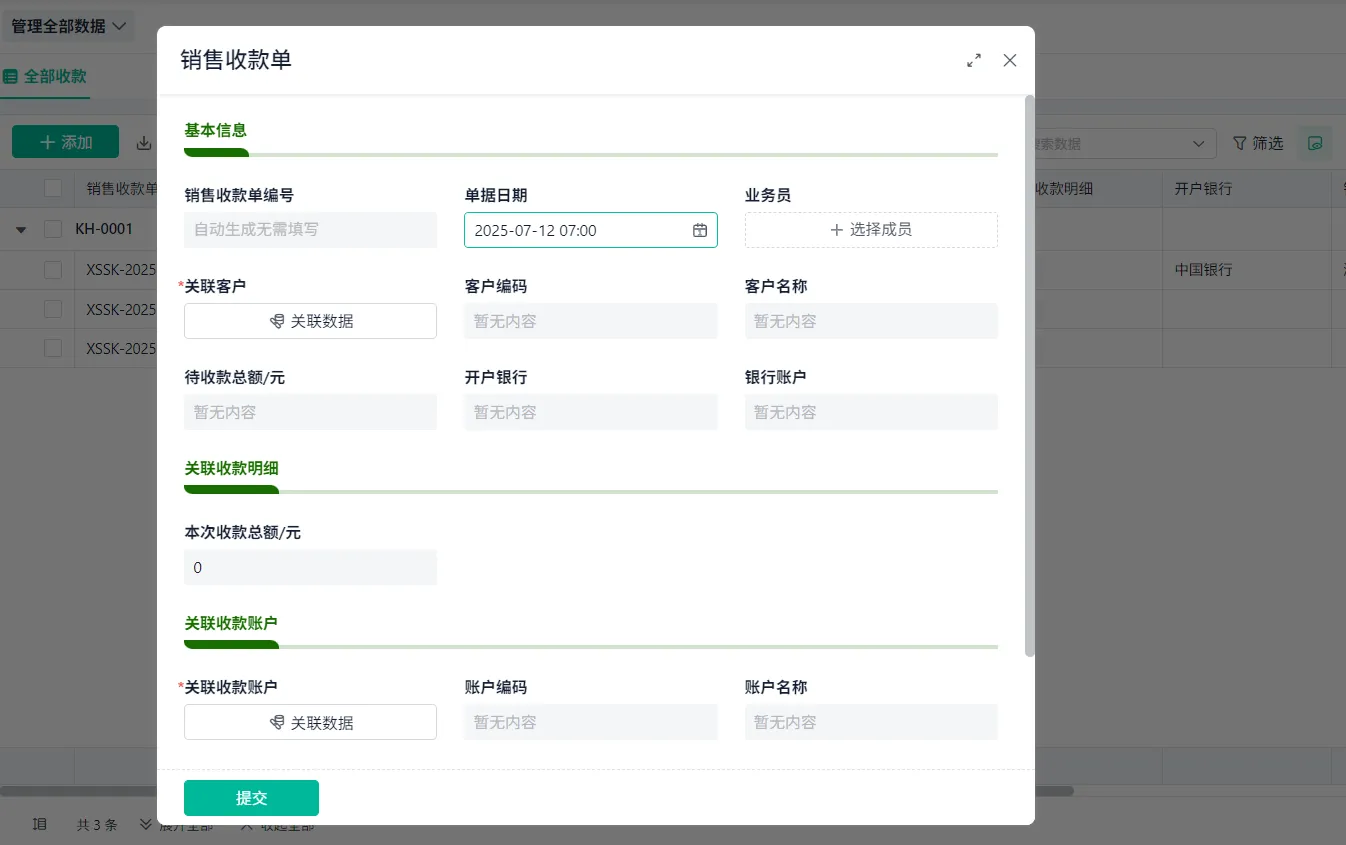Toggle the checkbox for KH-0001 group
1346x845 pixels.
tap(53, 229)
